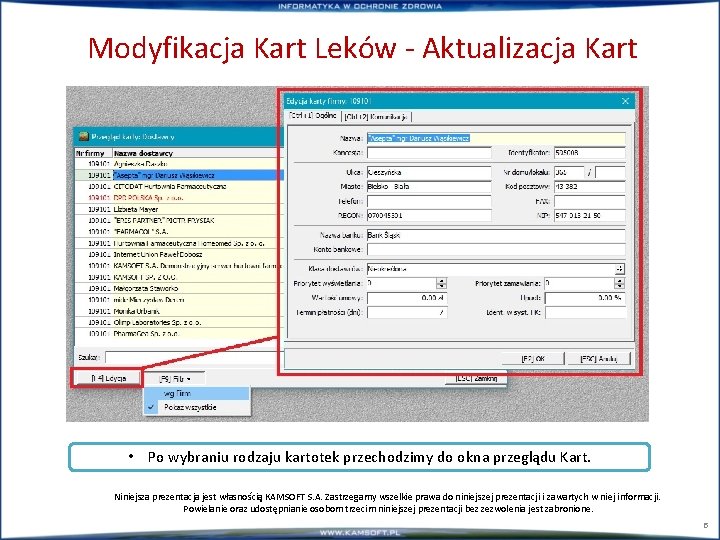Click the Konto bankowe input field

pos(496,249)
